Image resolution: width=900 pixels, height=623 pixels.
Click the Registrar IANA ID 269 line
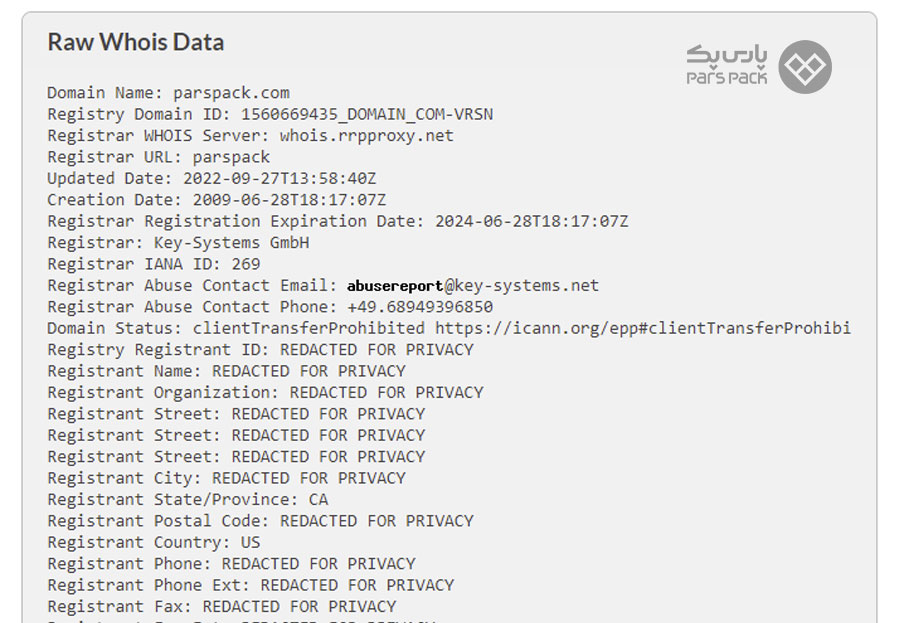click(154, 264)
